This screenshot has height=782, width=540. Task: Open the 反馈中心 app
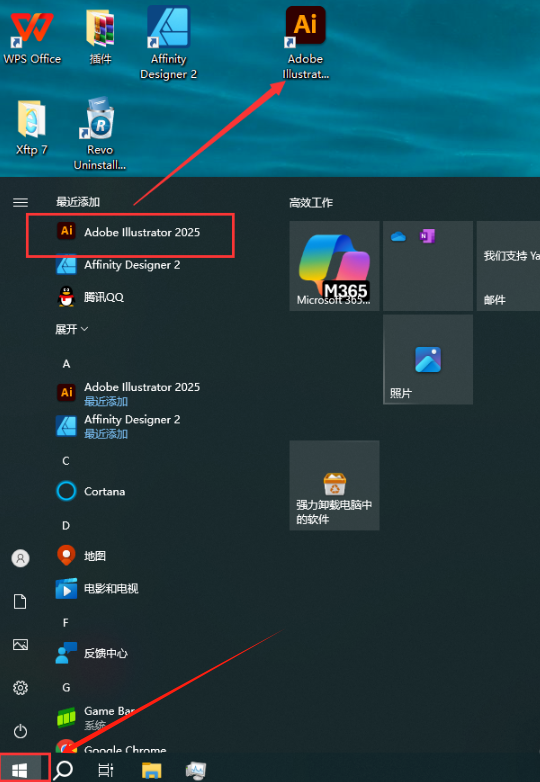tap(92, 653)
